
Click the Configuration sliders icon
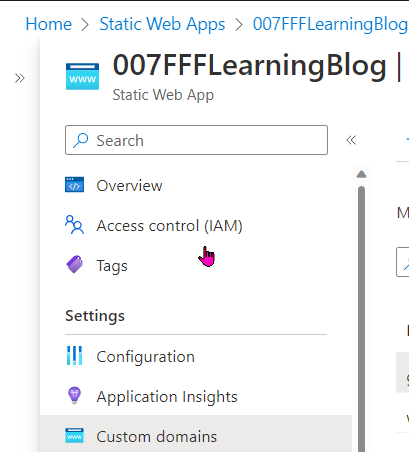(x=74, y=356)
